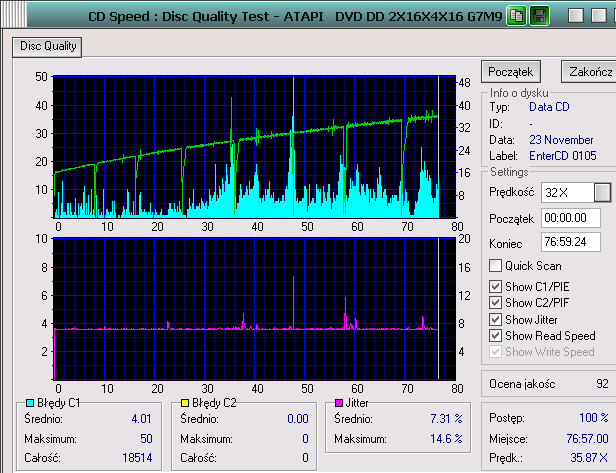Click the Typ value Data CD
The image size is (616, 473).
(549, 107)
